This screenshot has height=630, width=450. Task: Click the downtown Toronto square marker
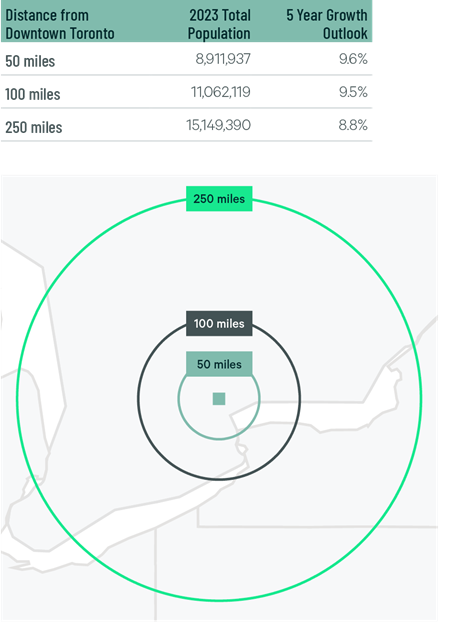click(219, 399)
